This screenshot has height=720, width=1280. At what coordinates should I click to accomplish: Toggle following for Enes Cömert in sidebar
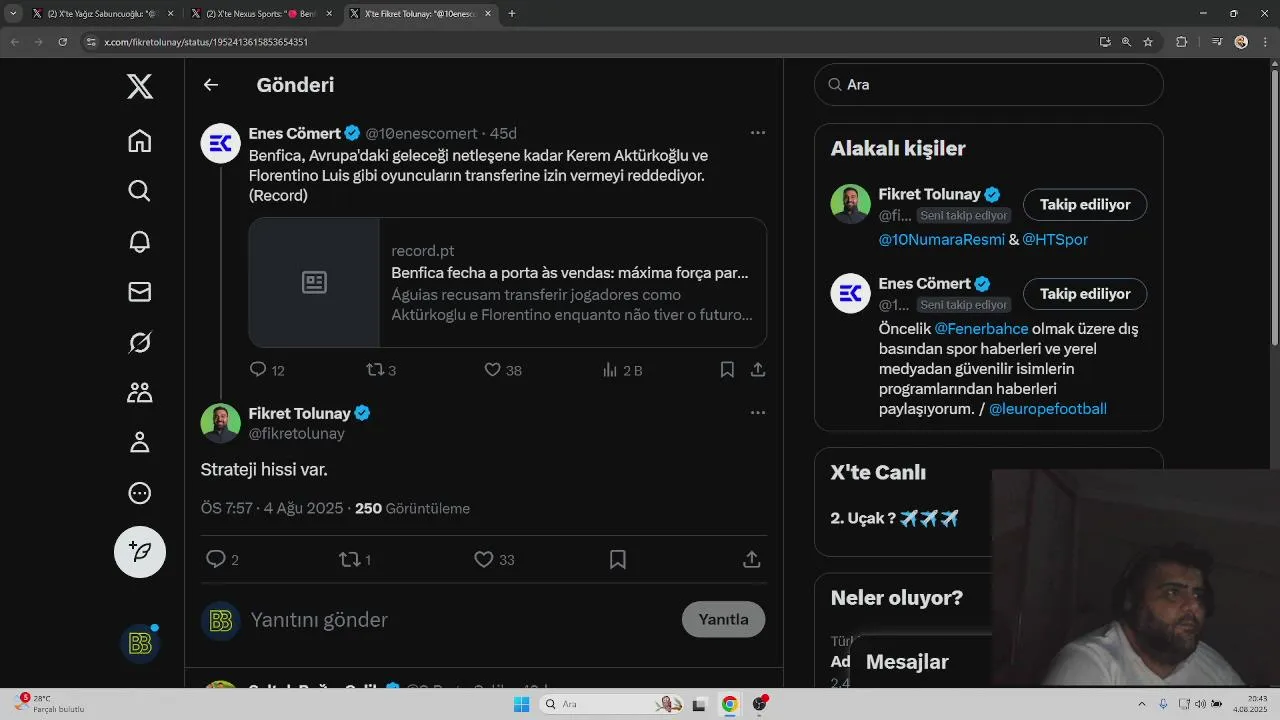[1085, 294]
